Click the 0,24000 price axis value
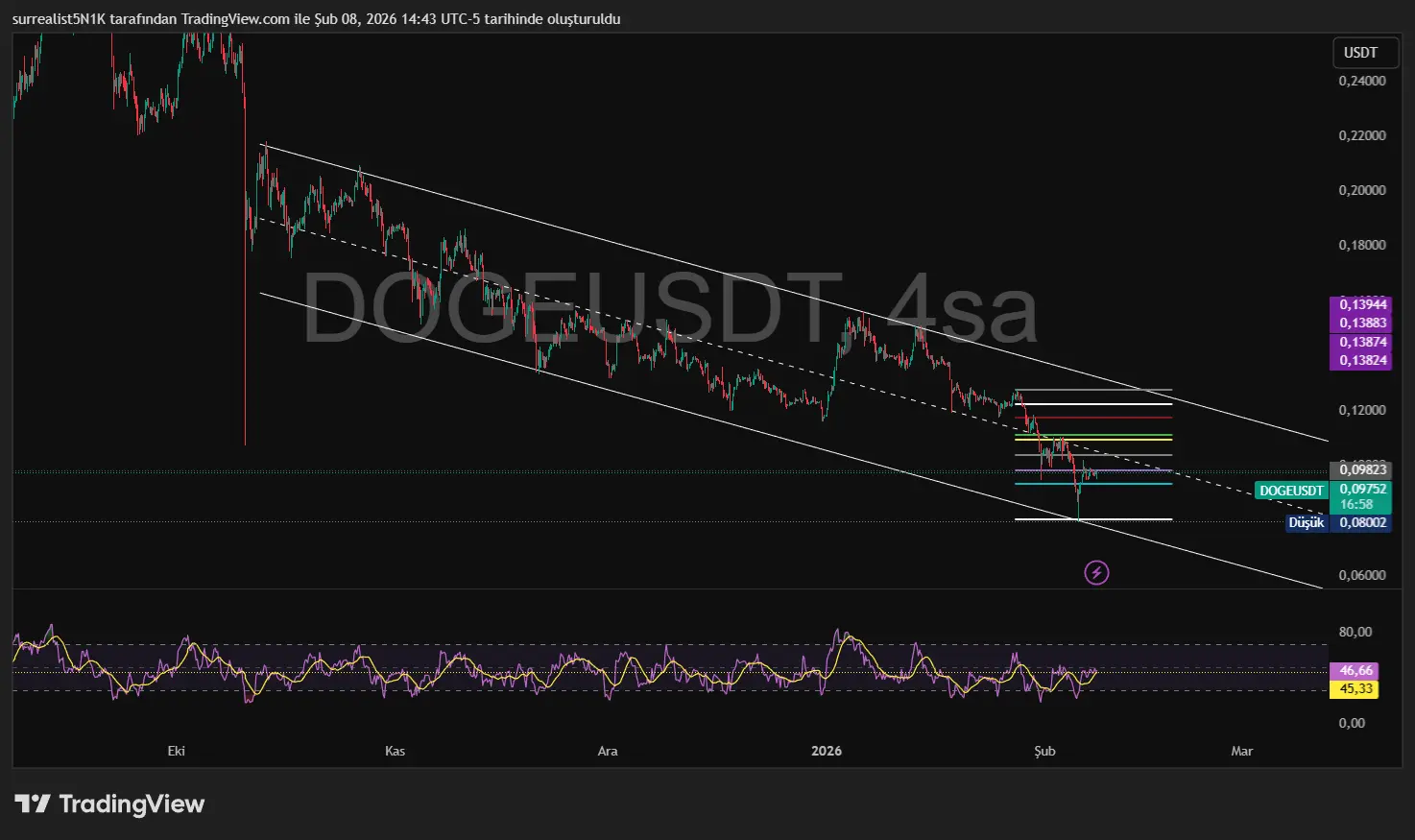 [x=1362, y=81]
